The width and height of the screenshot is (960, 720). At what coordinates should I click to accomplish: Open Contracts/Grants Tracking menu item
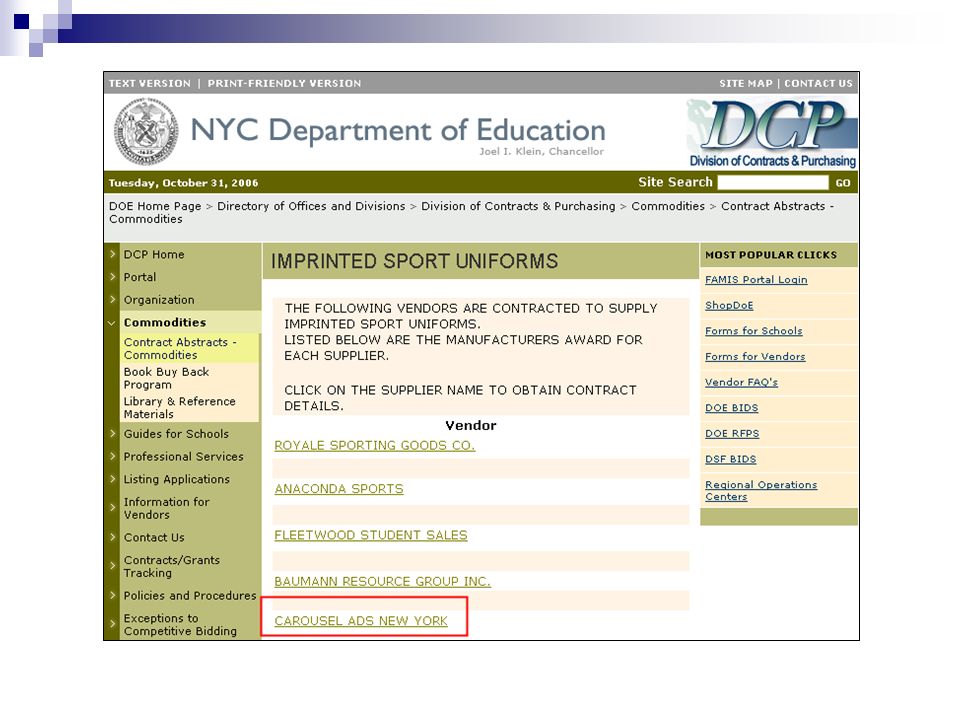pyautogui.click(x=171, y=566)
